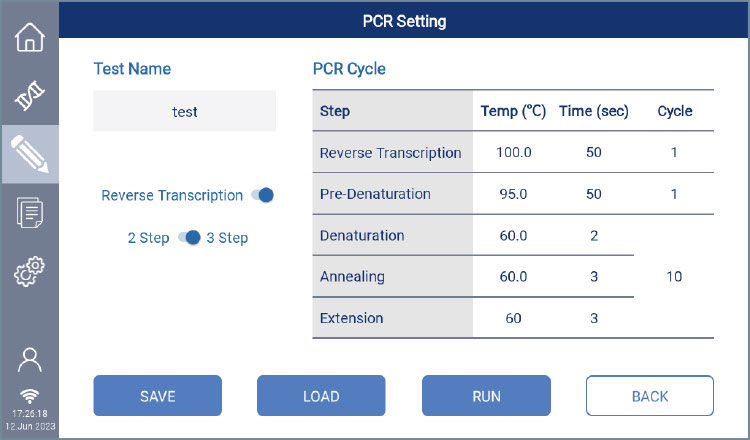The width and height of the screenshot is (750, 440).
Task: Edit the cycle count value 10
Action: [674, 276]
